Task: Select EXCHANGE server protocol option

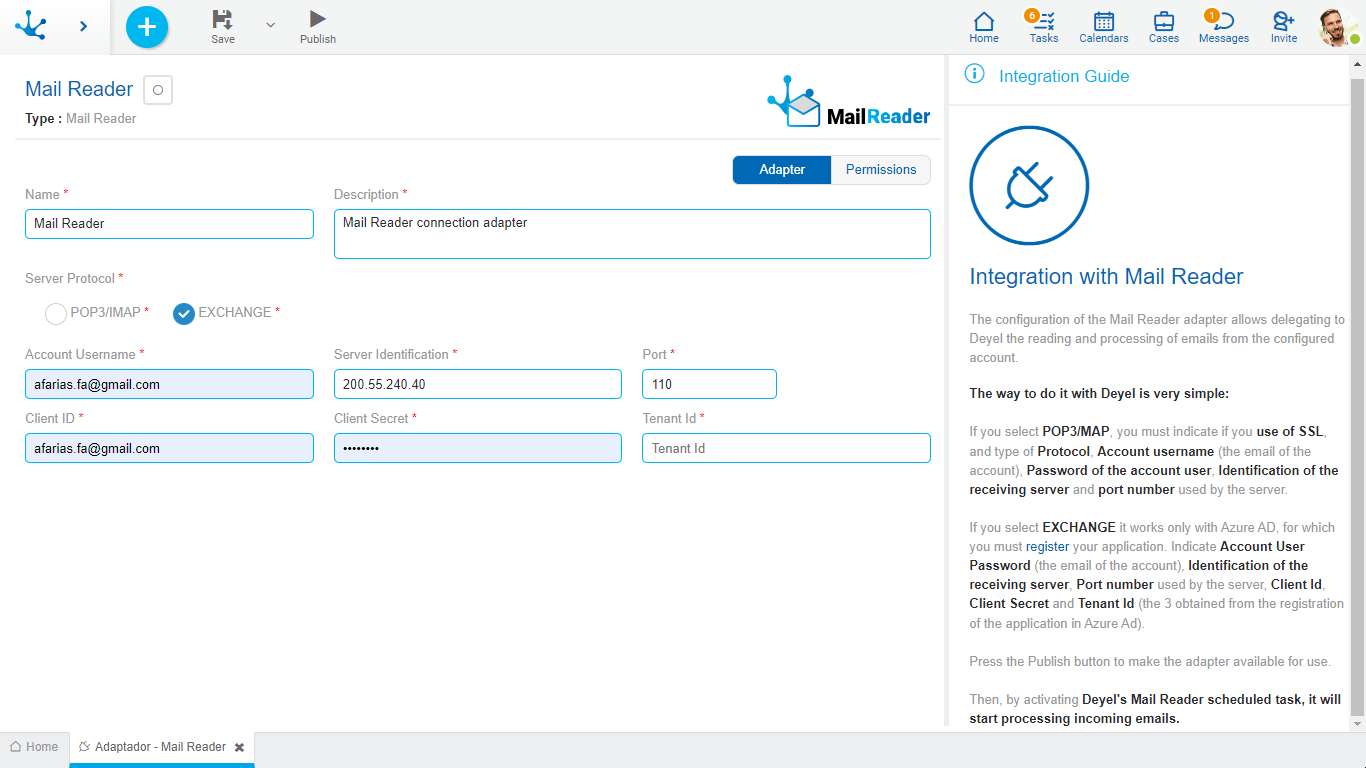Action: (x=184, y=314)
